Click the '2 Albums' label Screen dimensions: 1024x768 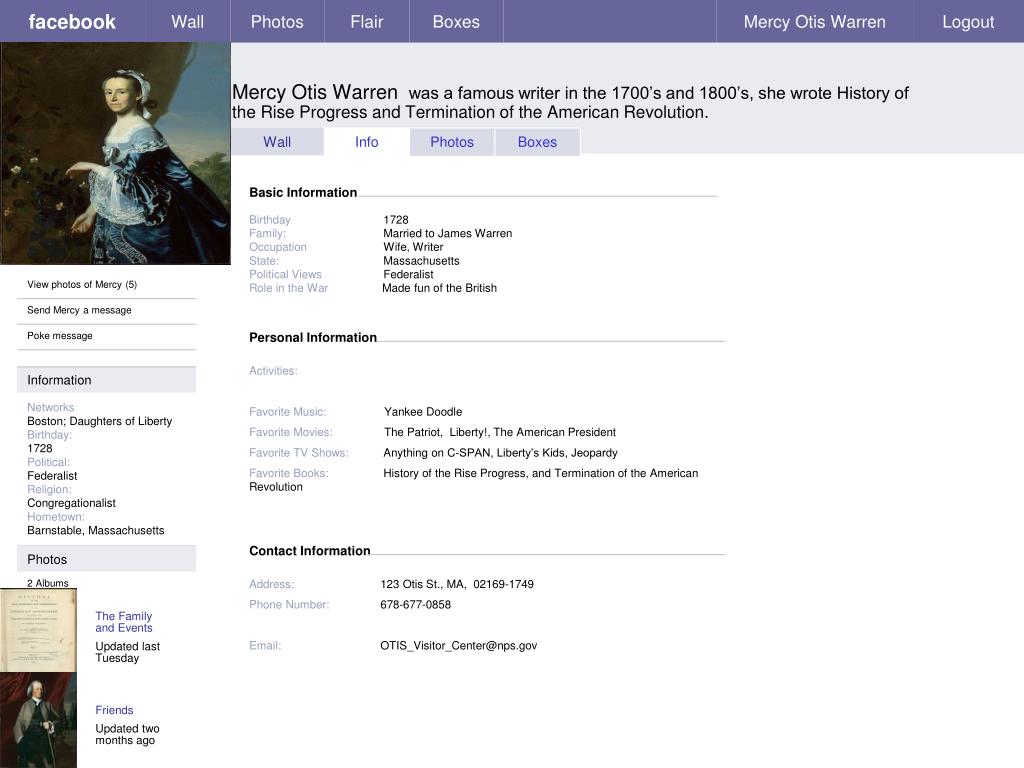coord(48,583)
